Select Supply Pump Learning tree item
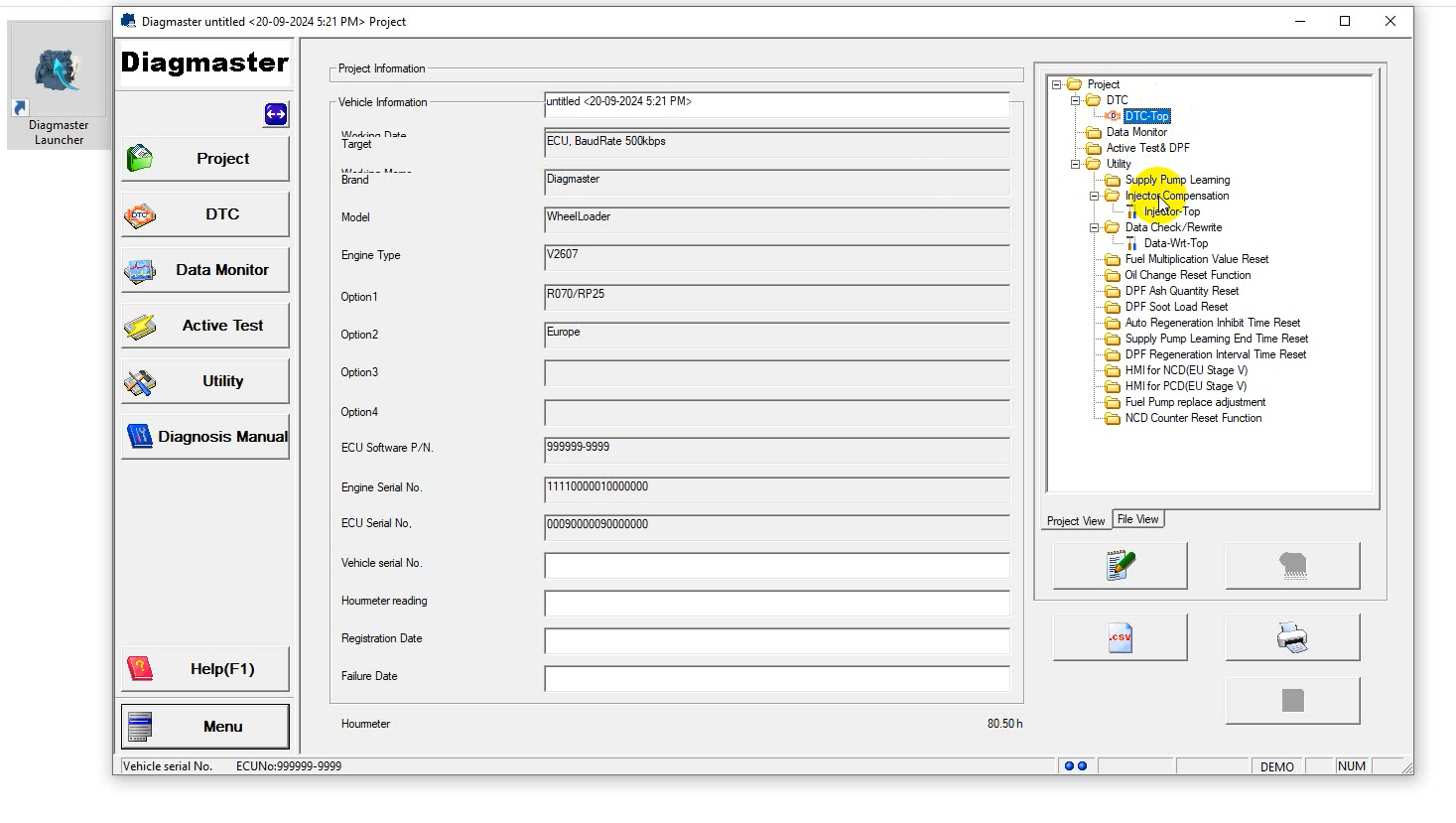 [1177, 180]
